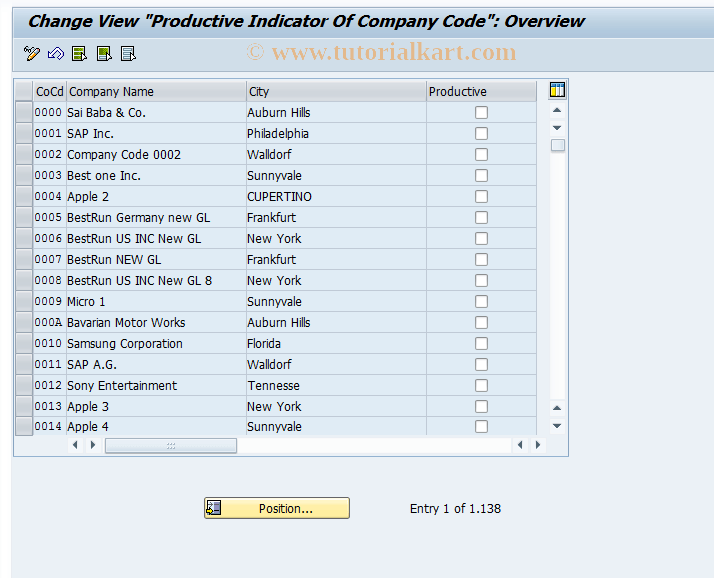Enable Productive for company code 0008

[x=481, y=281]
